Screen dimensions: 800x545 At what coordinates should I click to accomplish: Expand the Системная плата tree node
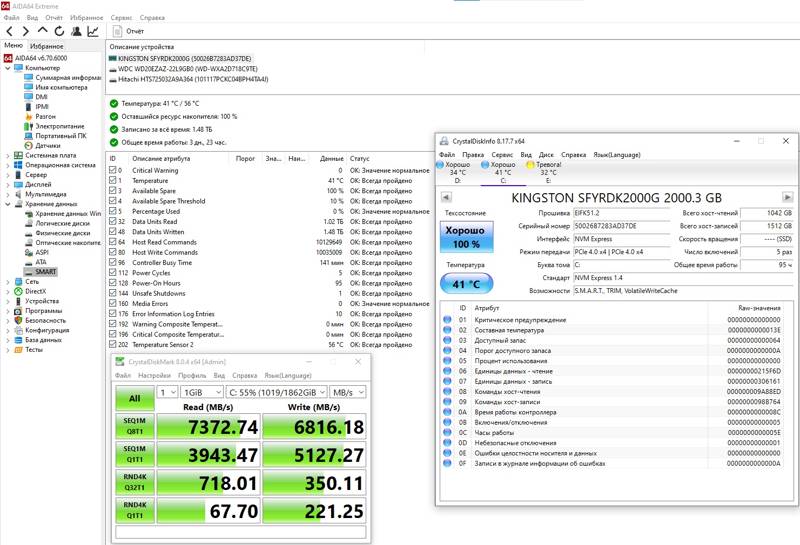coord(7,156)
